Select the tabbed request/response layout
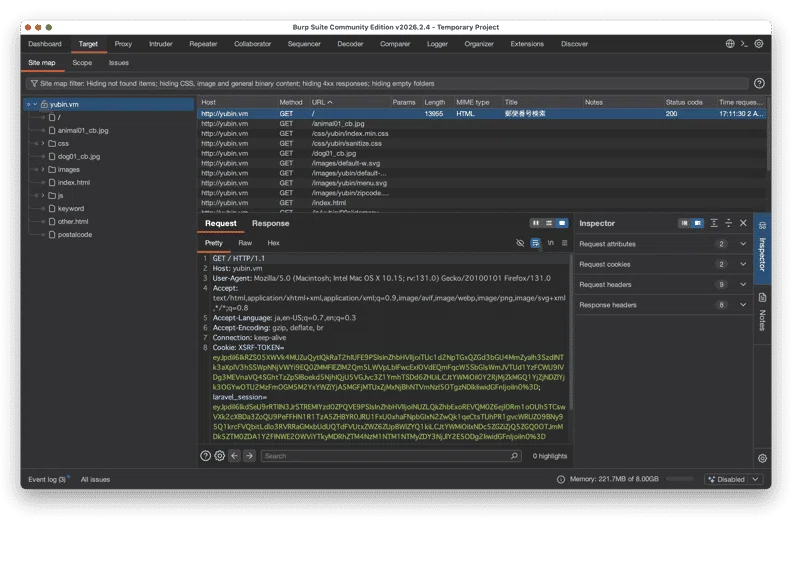This screenshot has width=792, height=580. [x=562, y=223]
